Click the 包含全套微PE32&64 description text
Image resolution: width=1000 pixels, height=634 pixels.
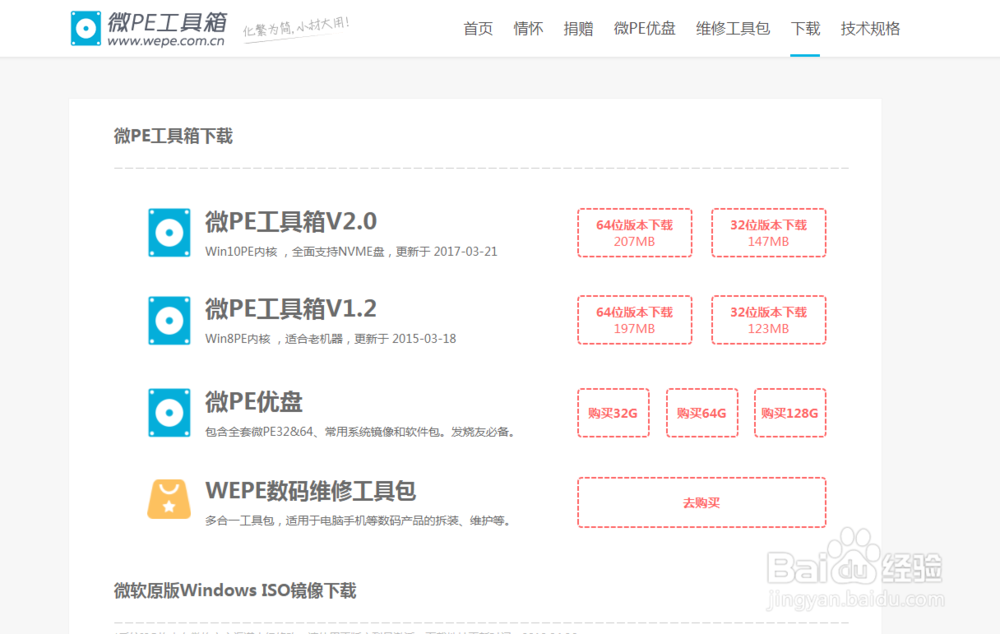tap(360, 432)
